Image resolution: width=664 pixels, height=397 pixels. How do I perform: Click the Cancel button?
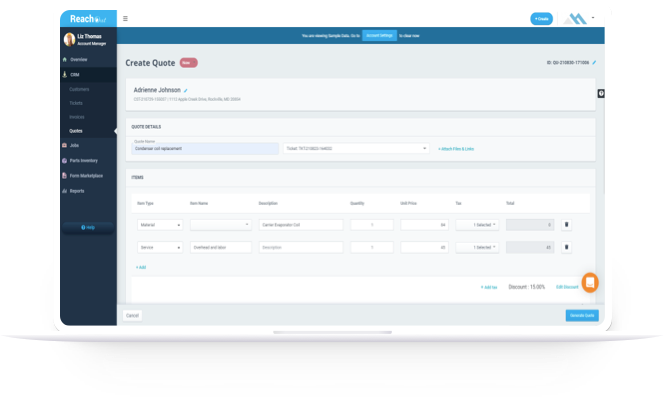pyautogui.click(x=133, y=315)
